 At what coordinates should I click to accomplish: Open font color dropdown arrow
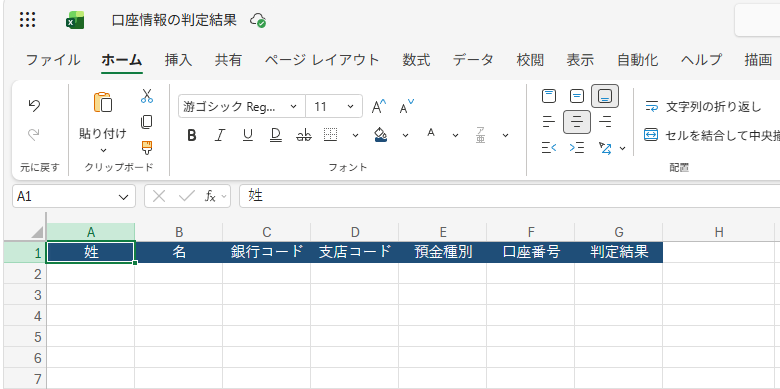455,135
